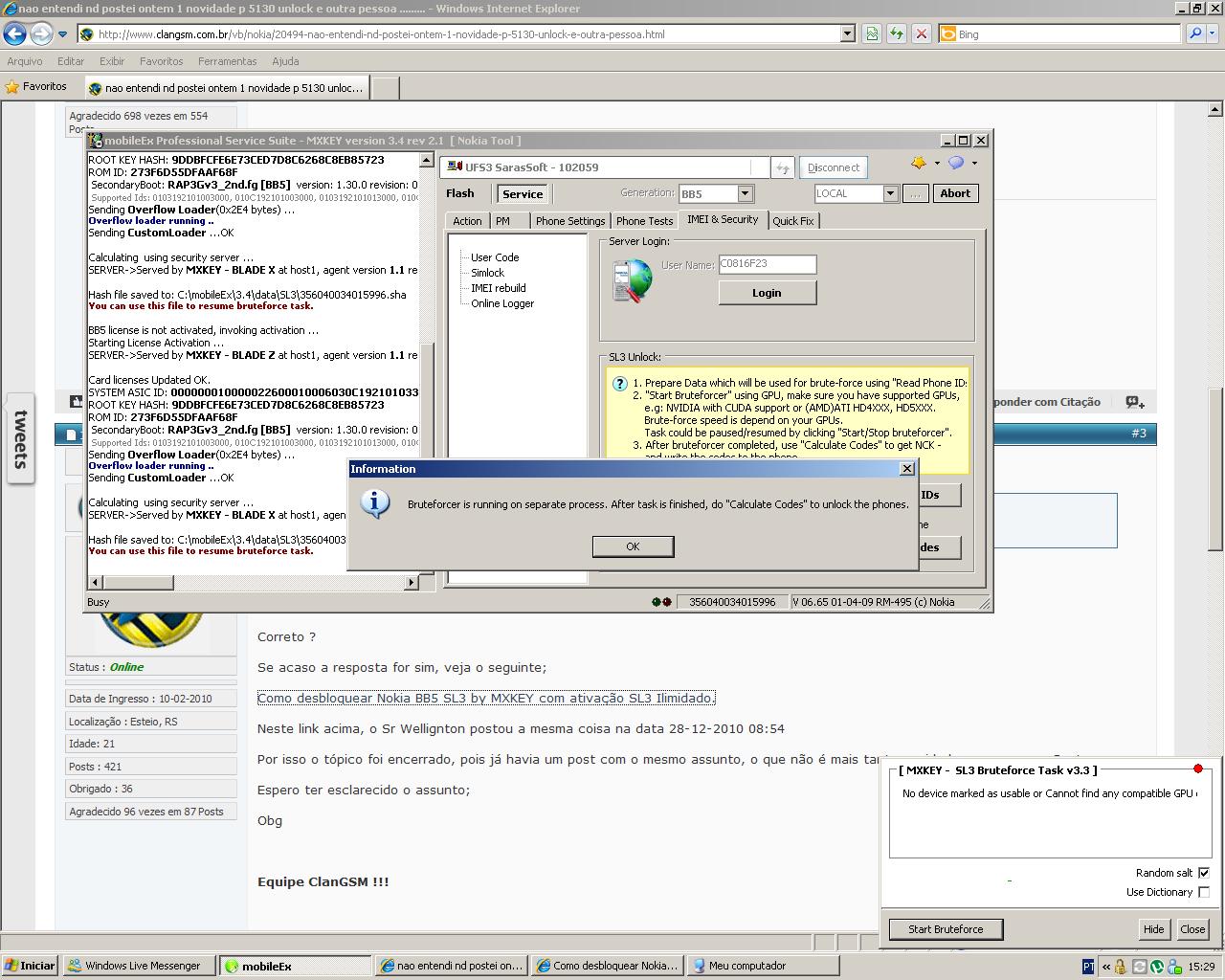Open the LOCAL connection dropdown
The height and width of the screenshot is (980, 1225).
890,193
